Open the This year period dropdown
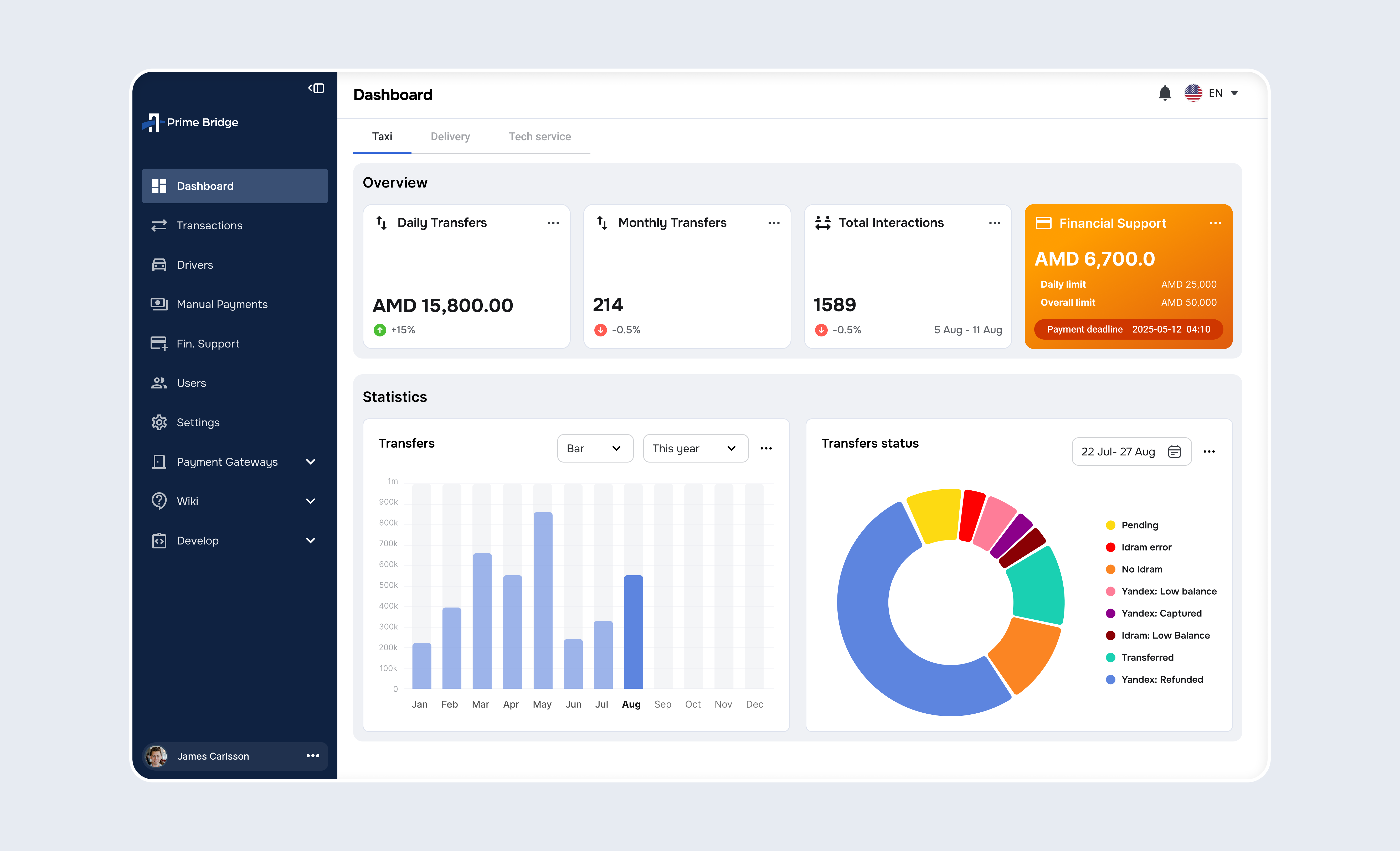Screen dimensions: 1400x851 coord(696,448)
